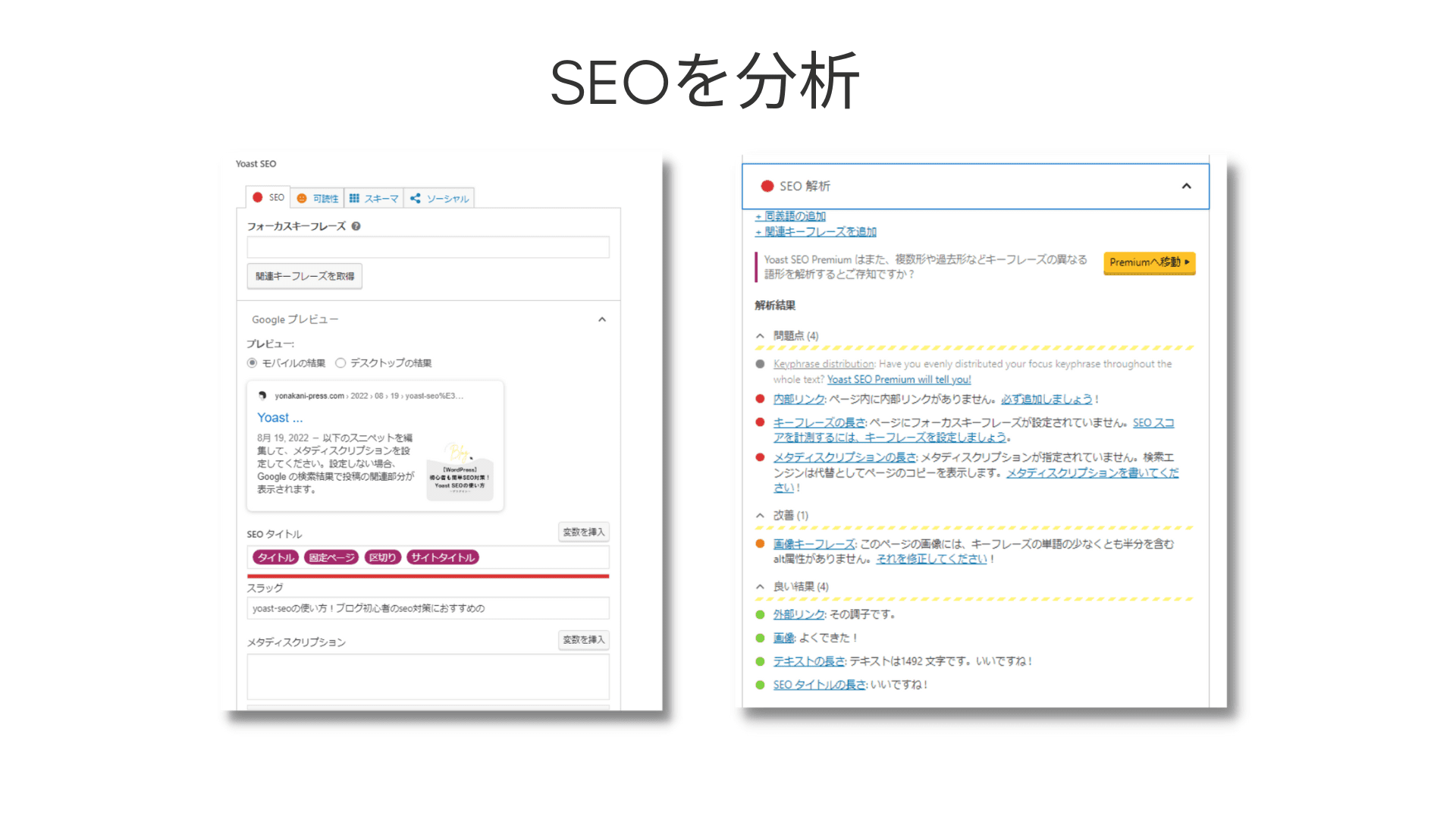Click the 関連キーフレーズを追加 link
1456x819 pixels.
coord(815,231)
